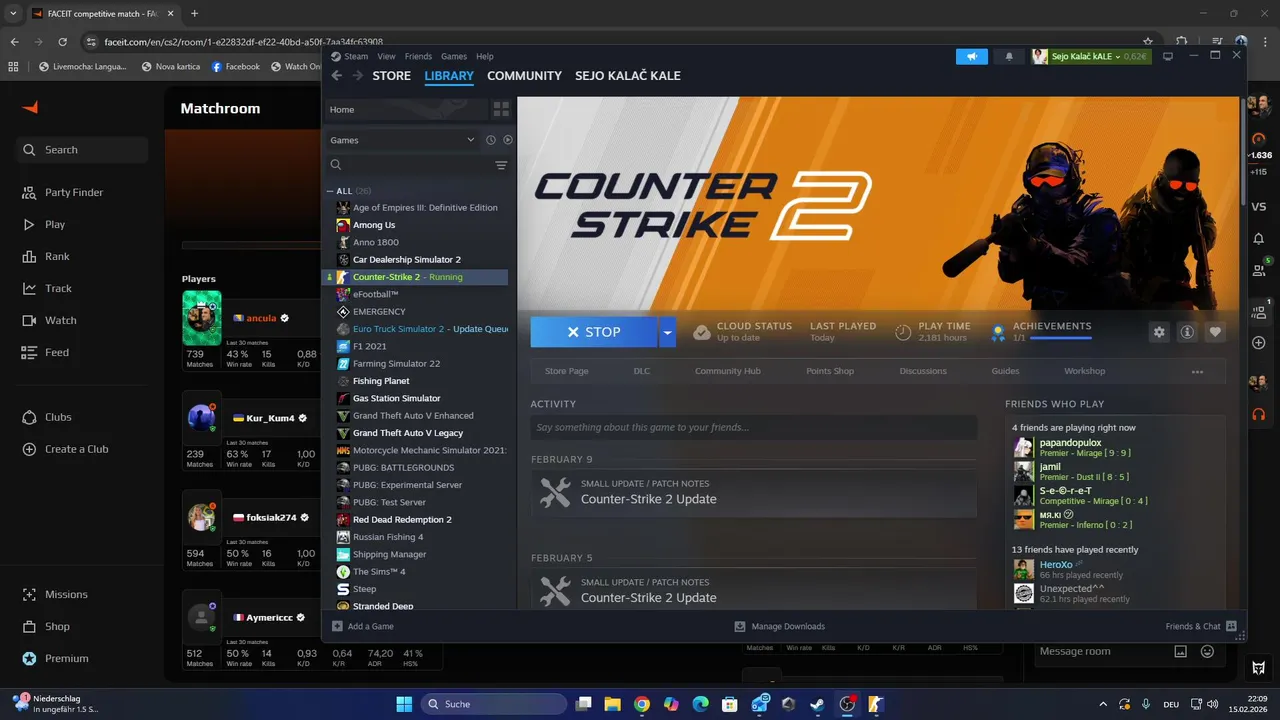Image resolution: width=1280 pixels, height=720 pixels.
Task: Open FACEIT Premium page in sidebar
Action: tap(66, 658)
